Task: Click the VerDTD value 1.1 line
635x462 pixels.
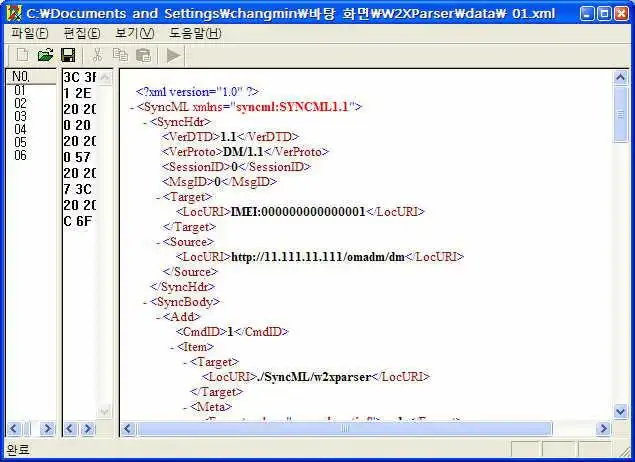Action: pos(230,137)
